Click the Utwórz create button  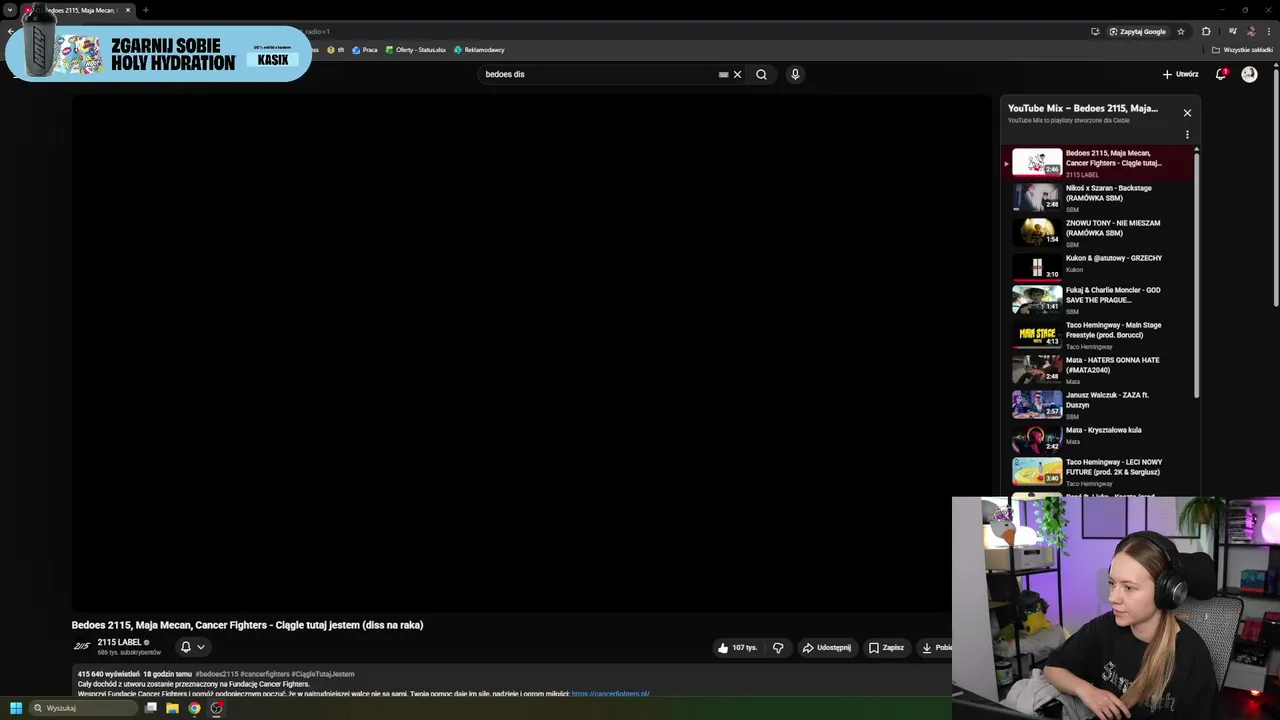(x=1180, y=74)
